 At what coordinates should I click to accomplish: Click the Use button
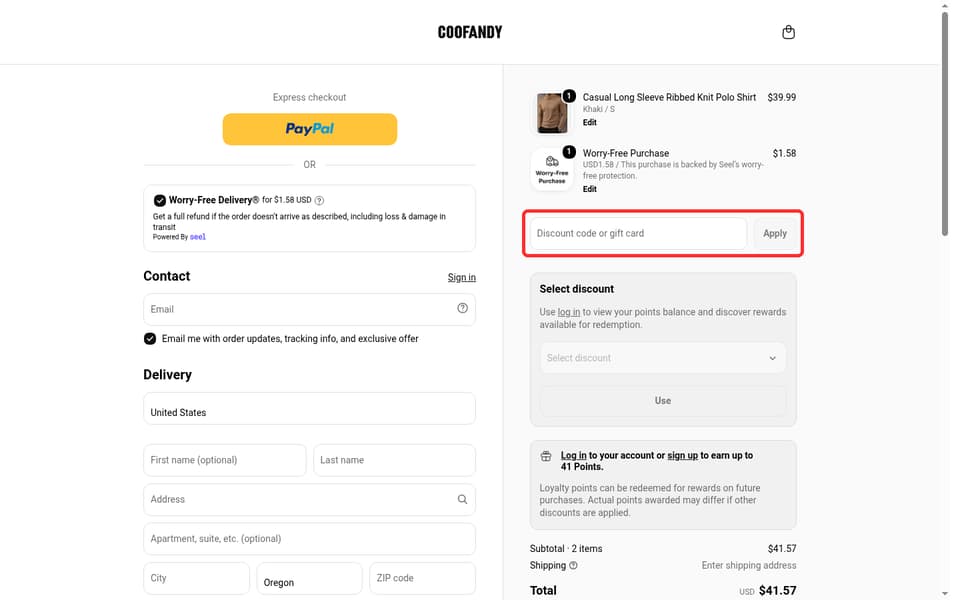tap(662, 400)
